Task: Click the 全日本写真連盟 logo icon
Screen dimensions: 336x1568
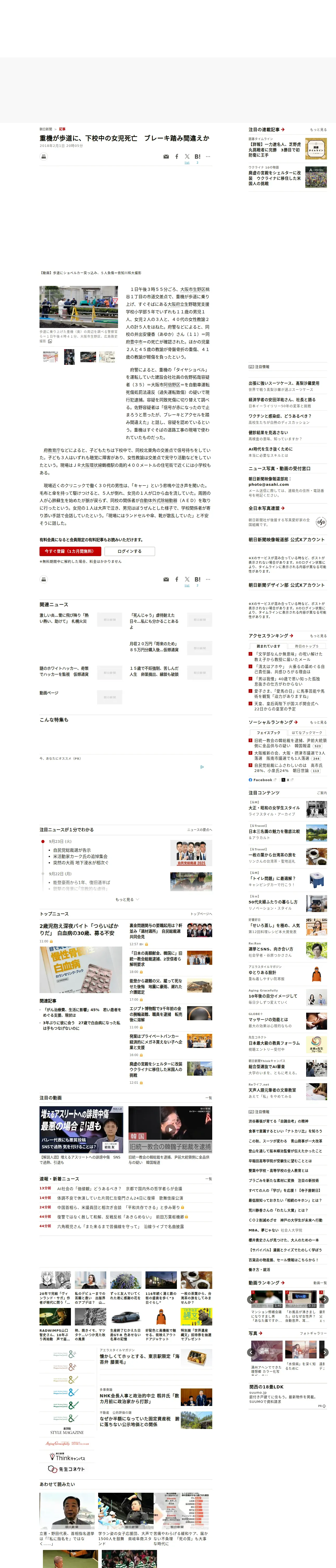Action: (x=321, y=522)
